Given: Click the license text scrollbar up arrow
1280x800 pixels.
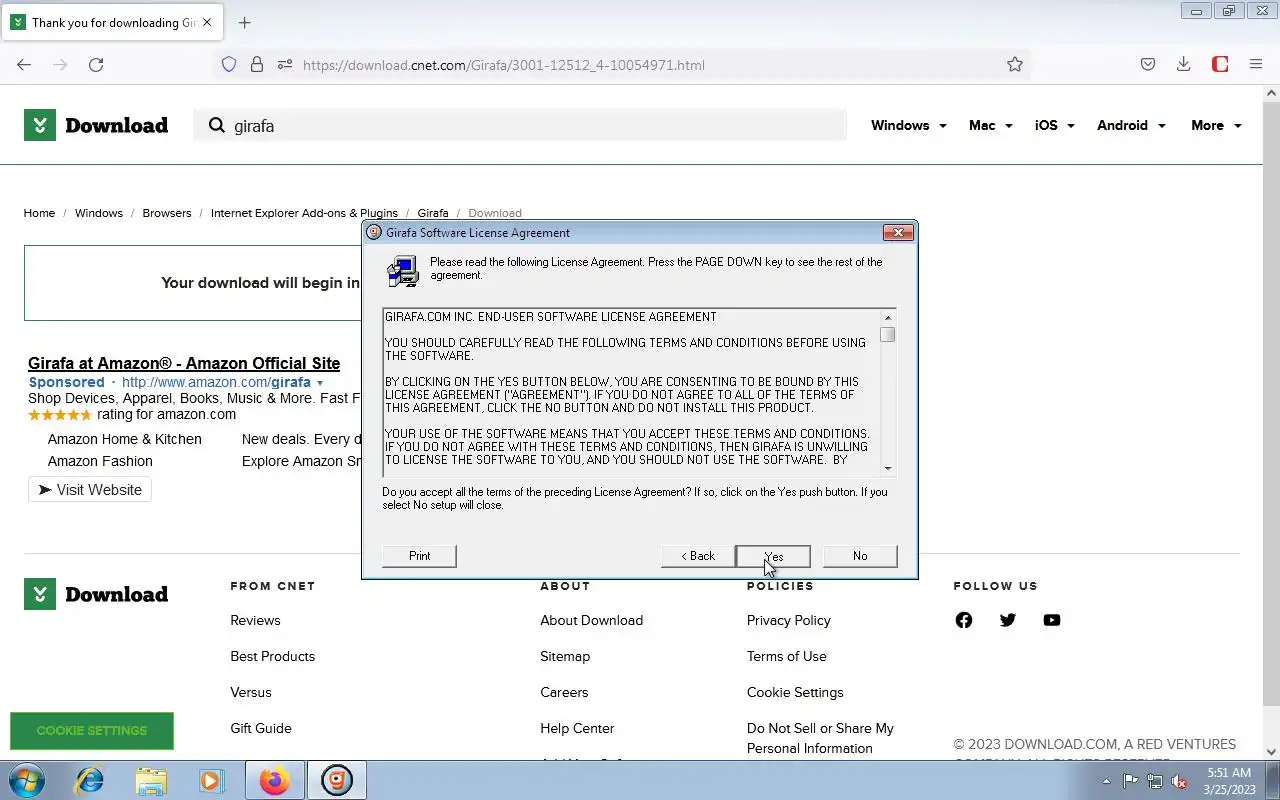Looking at the screenshot, I should (x=887, y=318).
